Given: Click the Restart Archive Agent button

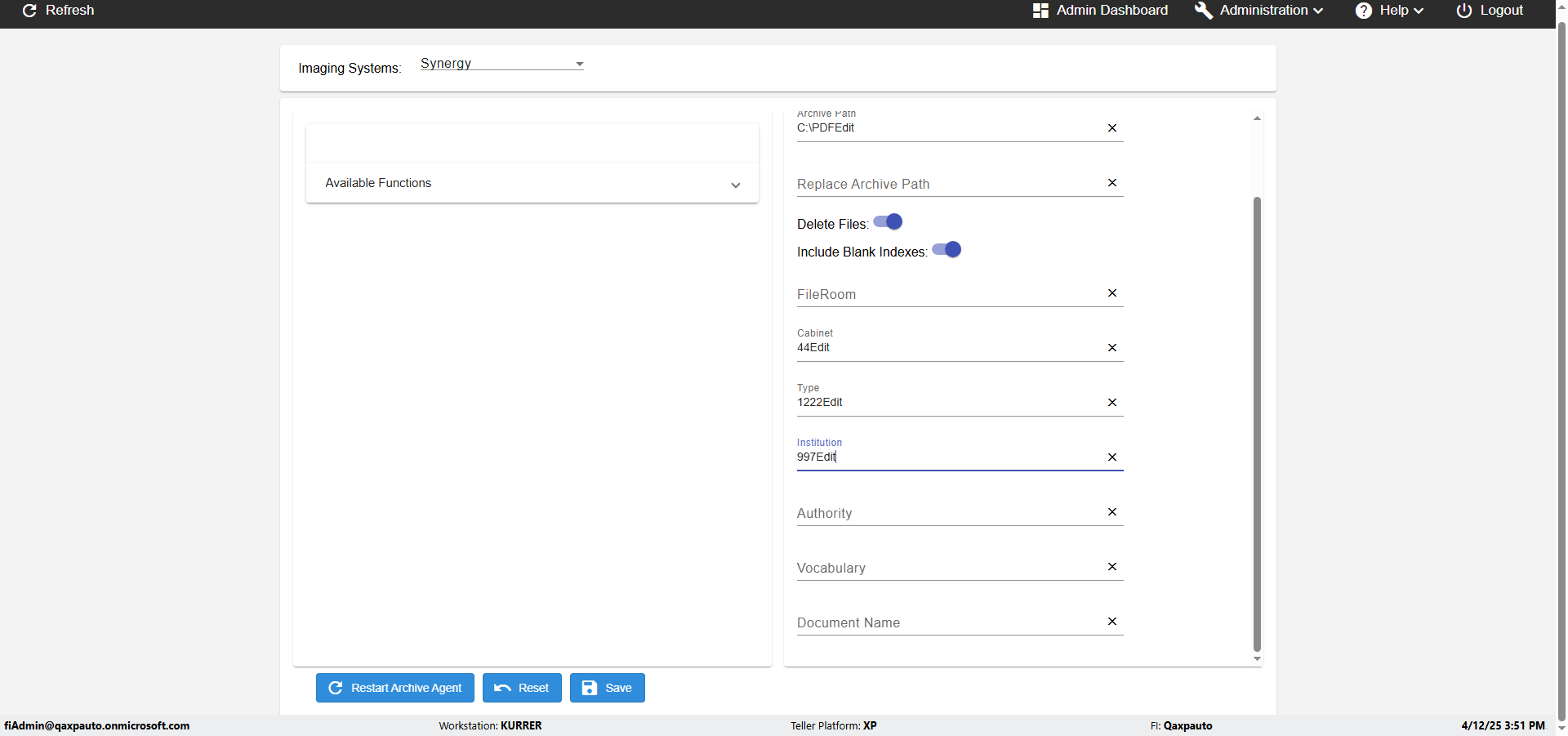Looking at the screenshot, I should [395, 688].
